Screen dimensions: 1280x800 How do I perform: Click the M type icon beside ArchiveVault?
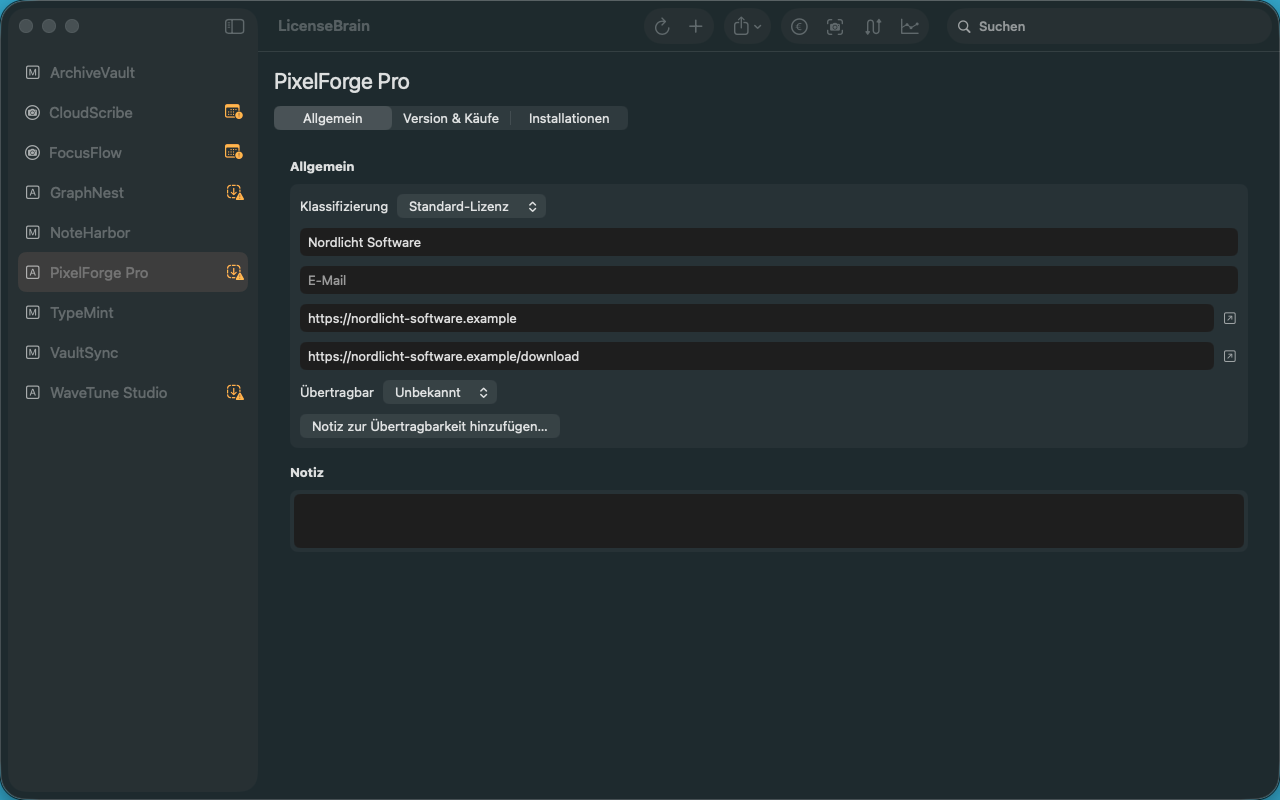(x=33, y=73)
